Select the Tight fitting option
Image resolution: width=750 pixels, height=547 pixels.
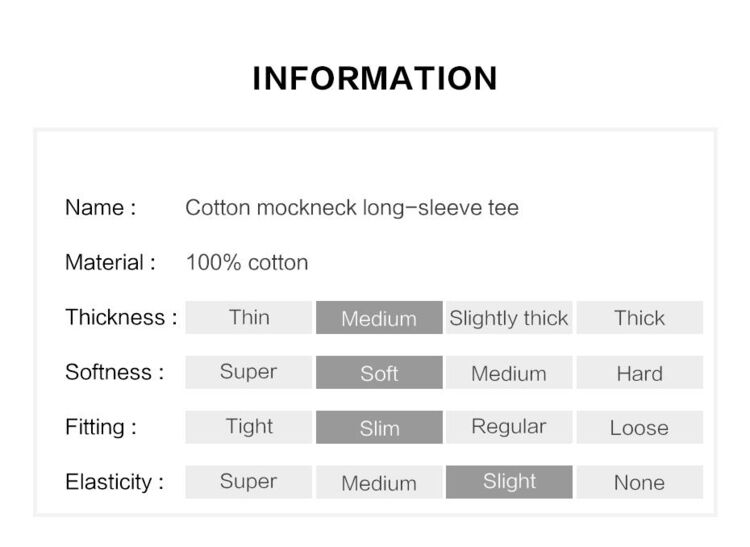(x=249, y=427)
